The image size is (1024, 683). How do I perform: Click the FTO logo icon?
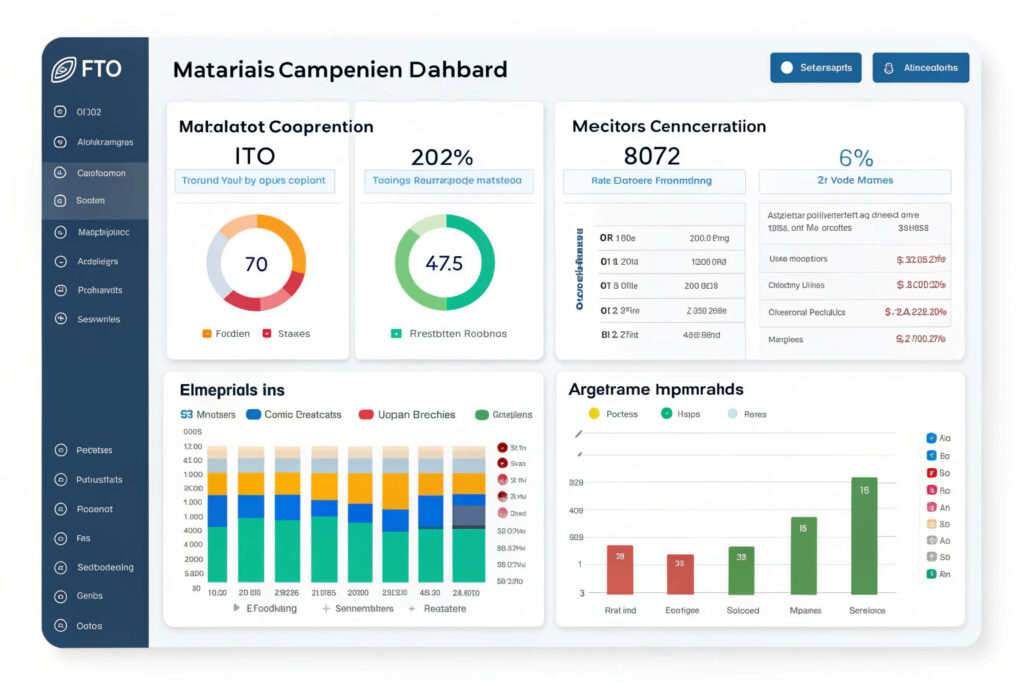coord(62,69)
